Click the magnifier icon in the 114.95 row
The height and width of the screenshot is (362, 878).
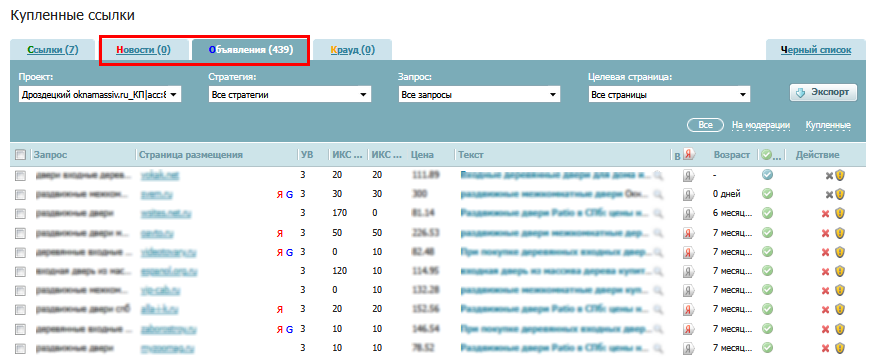coord(658,271)
